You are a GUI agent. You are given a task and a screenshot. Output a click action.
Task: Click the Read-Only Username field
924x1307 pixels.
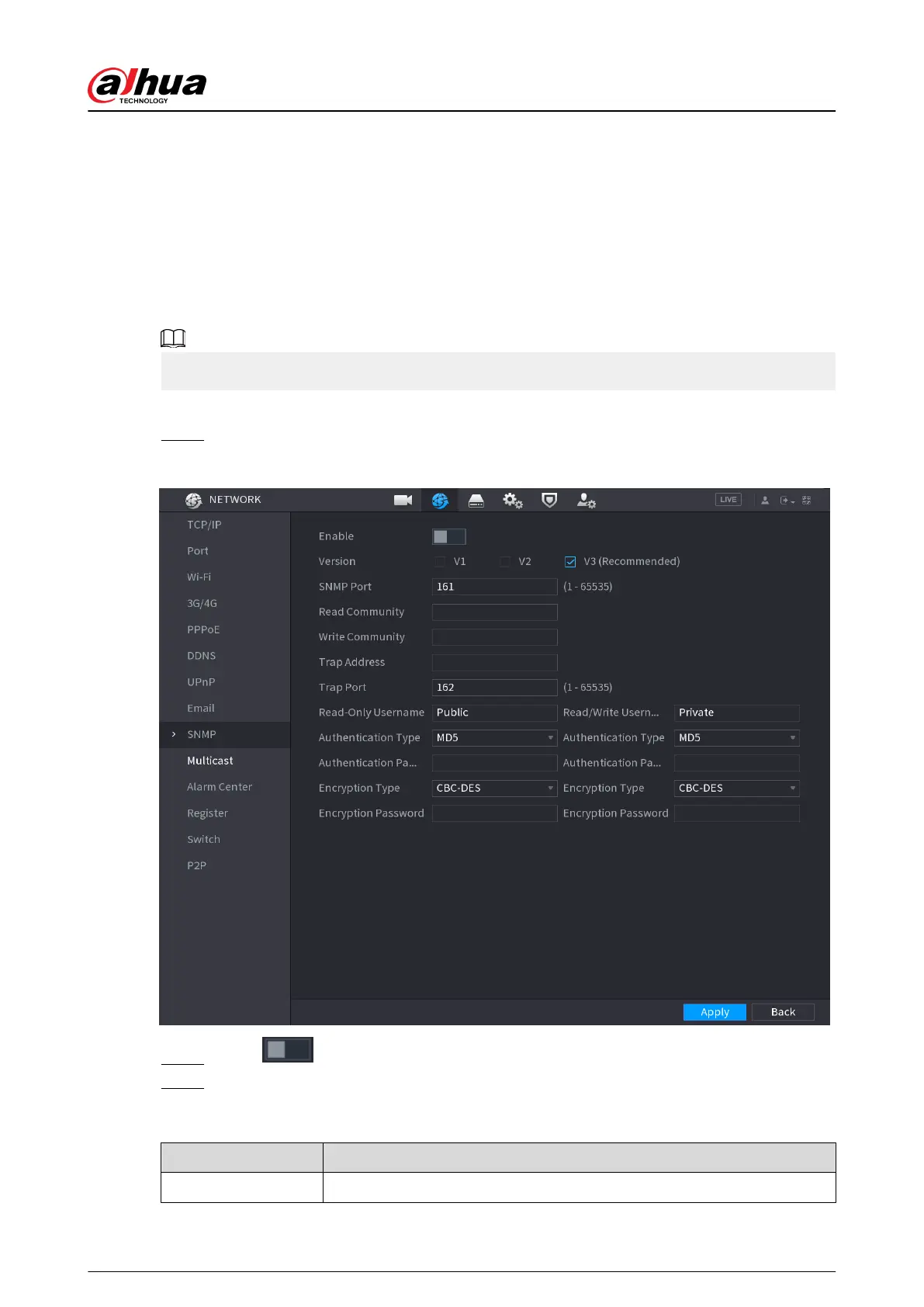(x=494, y=712)
